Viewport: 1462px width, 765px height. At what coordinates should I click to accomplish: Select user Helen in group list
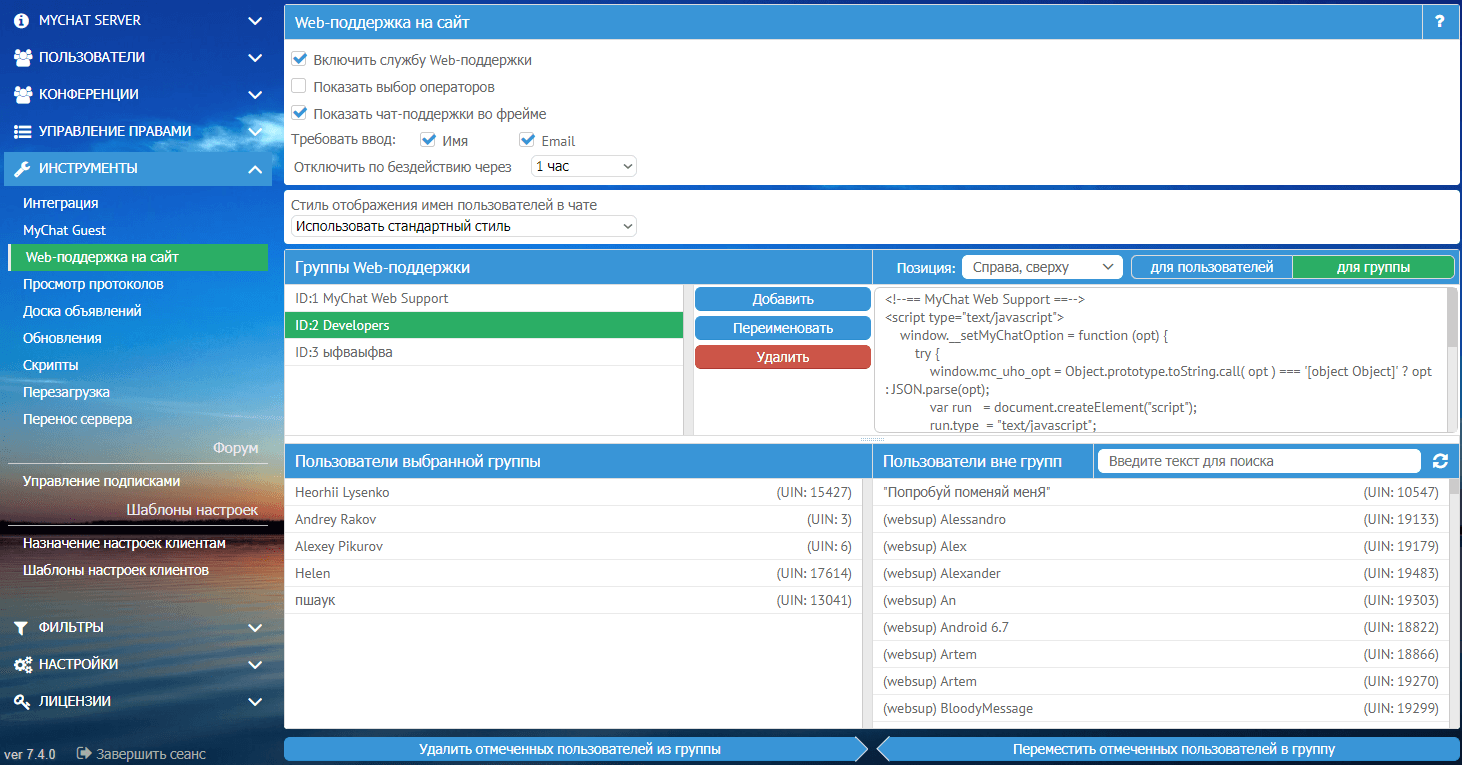tap(573, 574)
